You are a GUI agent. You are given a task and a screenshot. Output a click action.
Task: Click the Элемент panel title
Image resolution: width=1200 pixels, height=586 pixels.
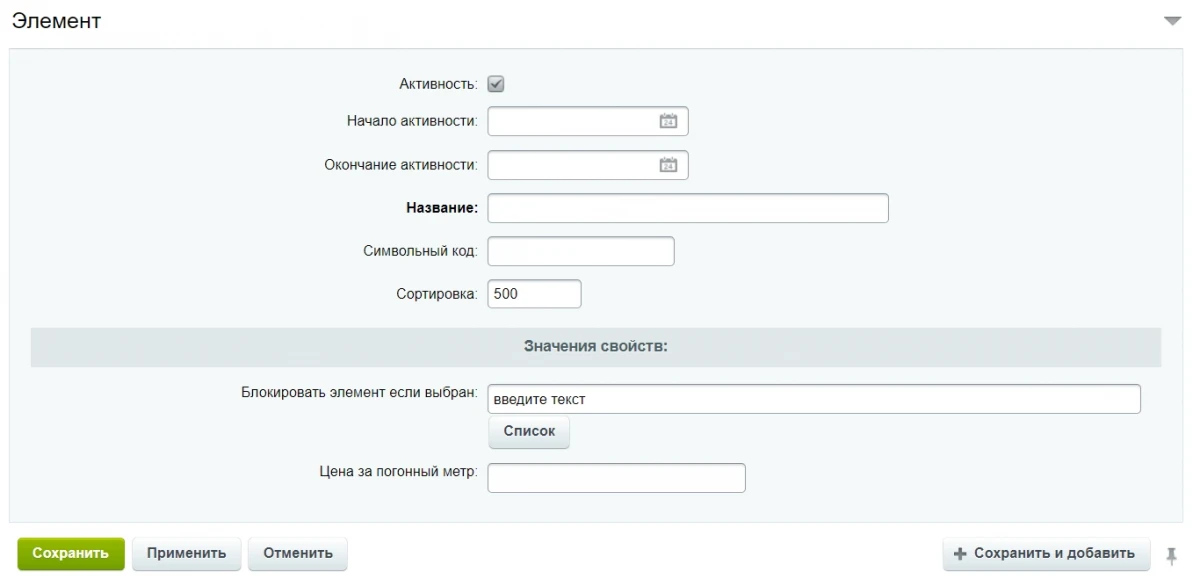pyautogui.click(x=56, y=21)
